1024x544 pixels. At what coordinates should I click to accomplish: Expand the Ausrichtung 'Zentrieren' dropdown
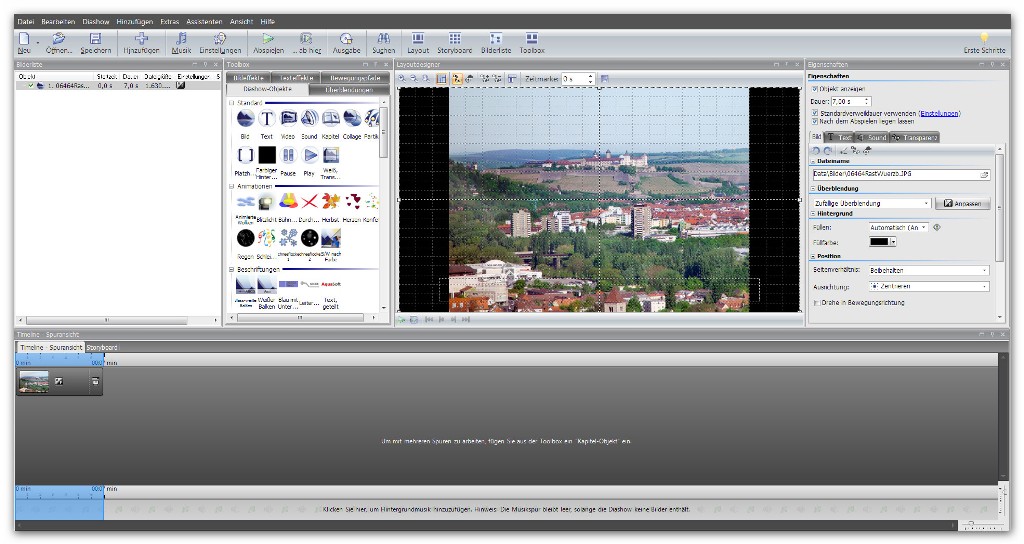(x=928, y=286)
